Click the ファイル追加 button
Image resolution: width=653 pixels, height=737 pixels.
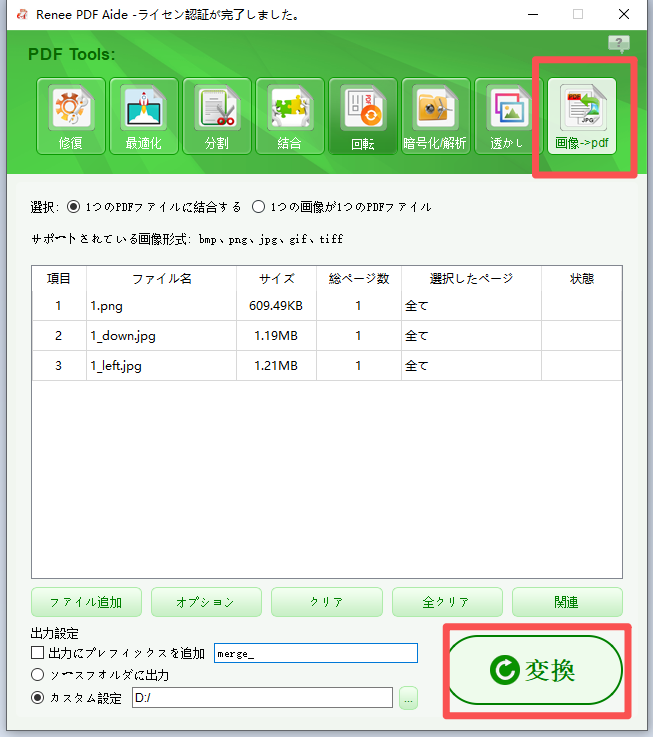pos(86,602)
